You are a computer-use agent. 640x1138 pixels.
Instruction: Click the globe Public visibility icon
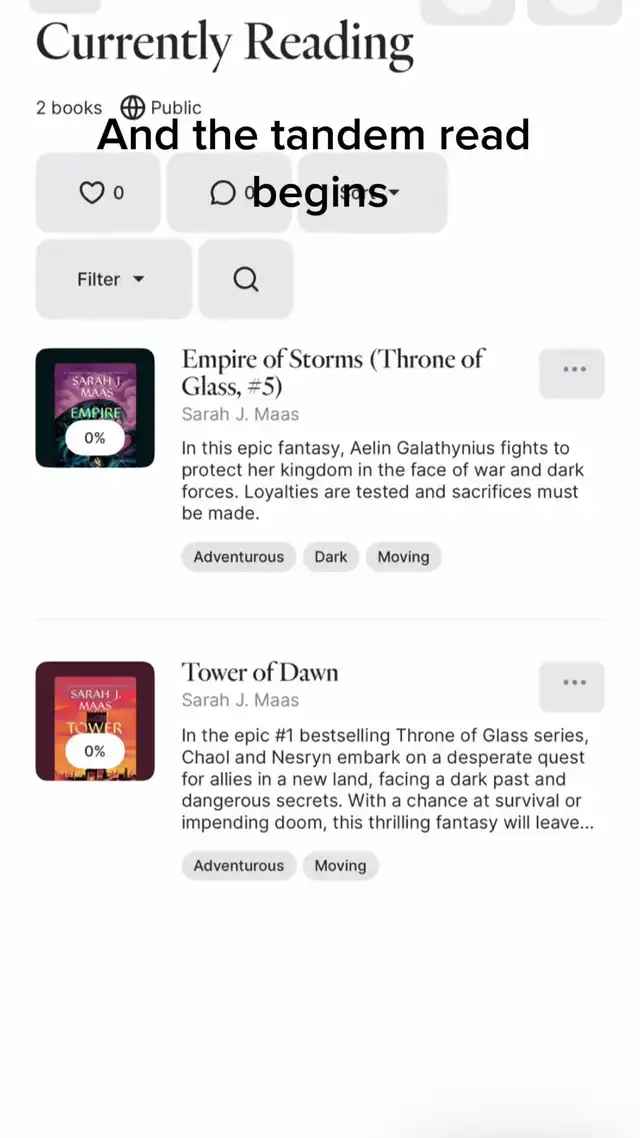point(133,107)
